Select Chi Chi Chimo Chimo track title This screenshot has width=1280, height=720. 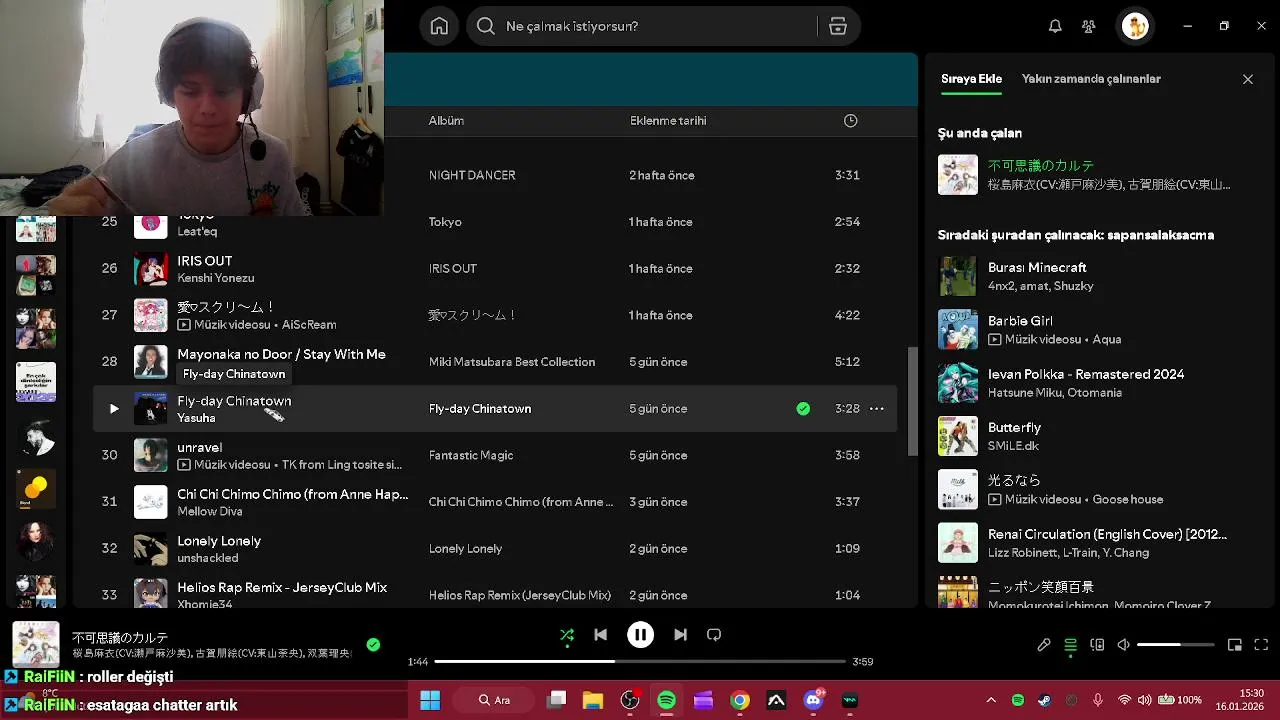point(293,494)
